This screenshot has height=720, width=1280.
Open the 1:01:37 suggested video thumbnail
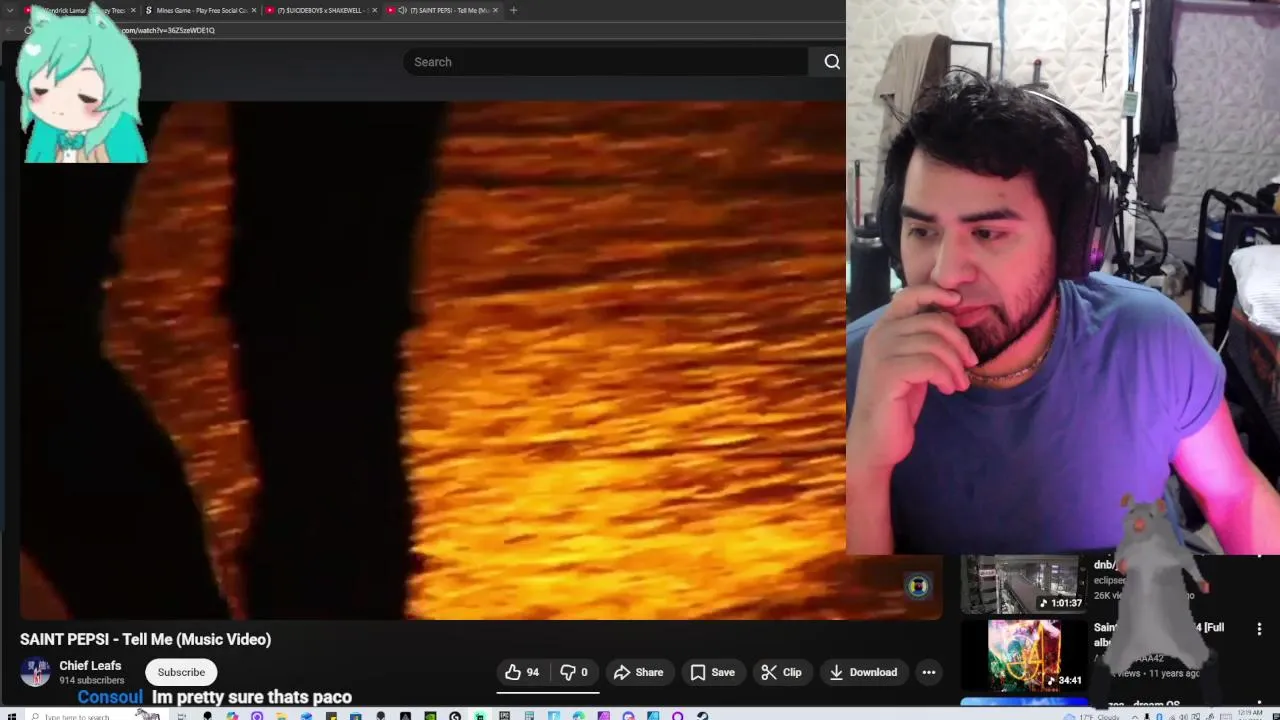tap(1024, 584)
